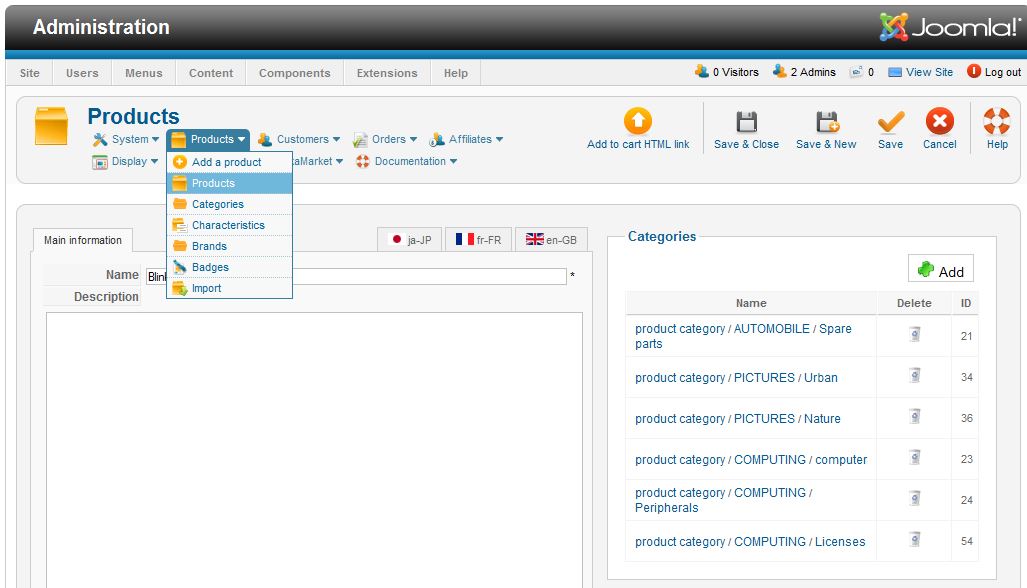1027x588 pixels.
Task: Expand the System dropdown menu
Action: [126, 139]
